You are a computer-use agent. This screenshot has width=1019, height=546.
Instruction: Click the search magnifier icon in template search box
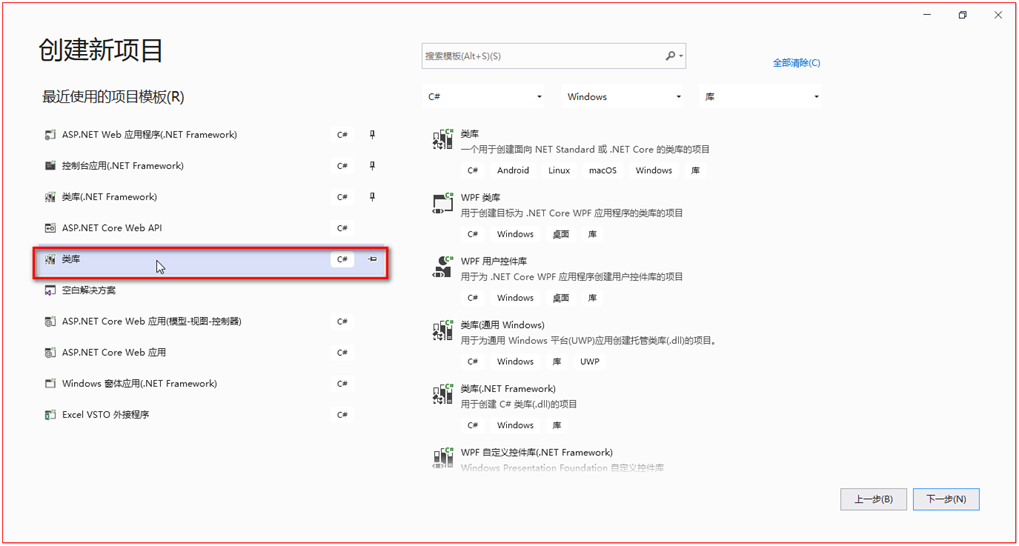tap(670, 56)
